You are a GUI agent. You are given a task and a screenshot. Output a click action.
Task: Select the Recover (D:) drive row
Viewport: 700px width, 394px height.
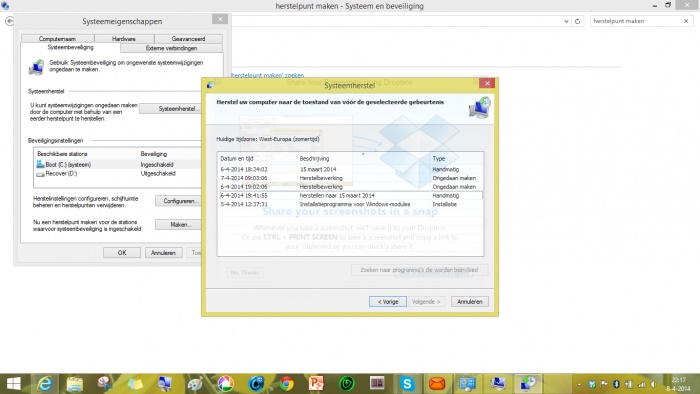click(118, 174)
